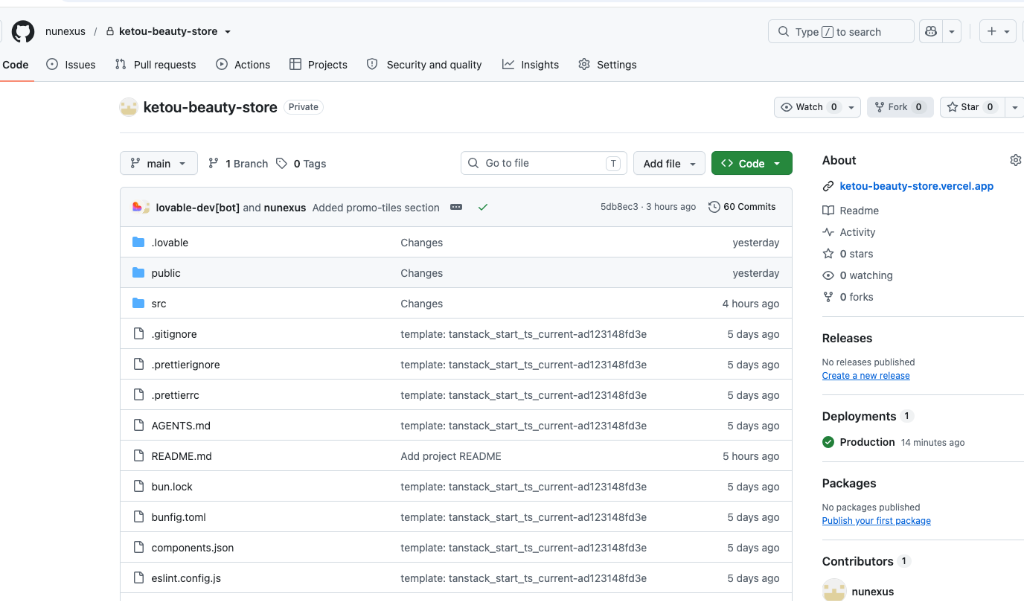Screen dimensions: 1024x601
Task: Open the green Code dropdown button
Action: pyautogui.click(x=752, y=163)
